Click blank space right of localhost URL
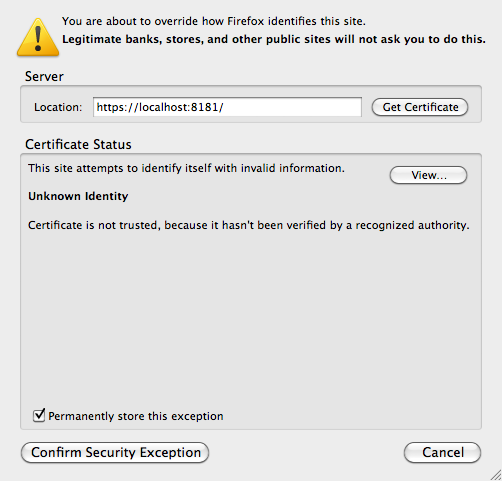 pyautogui.click(x=292, y=107)
